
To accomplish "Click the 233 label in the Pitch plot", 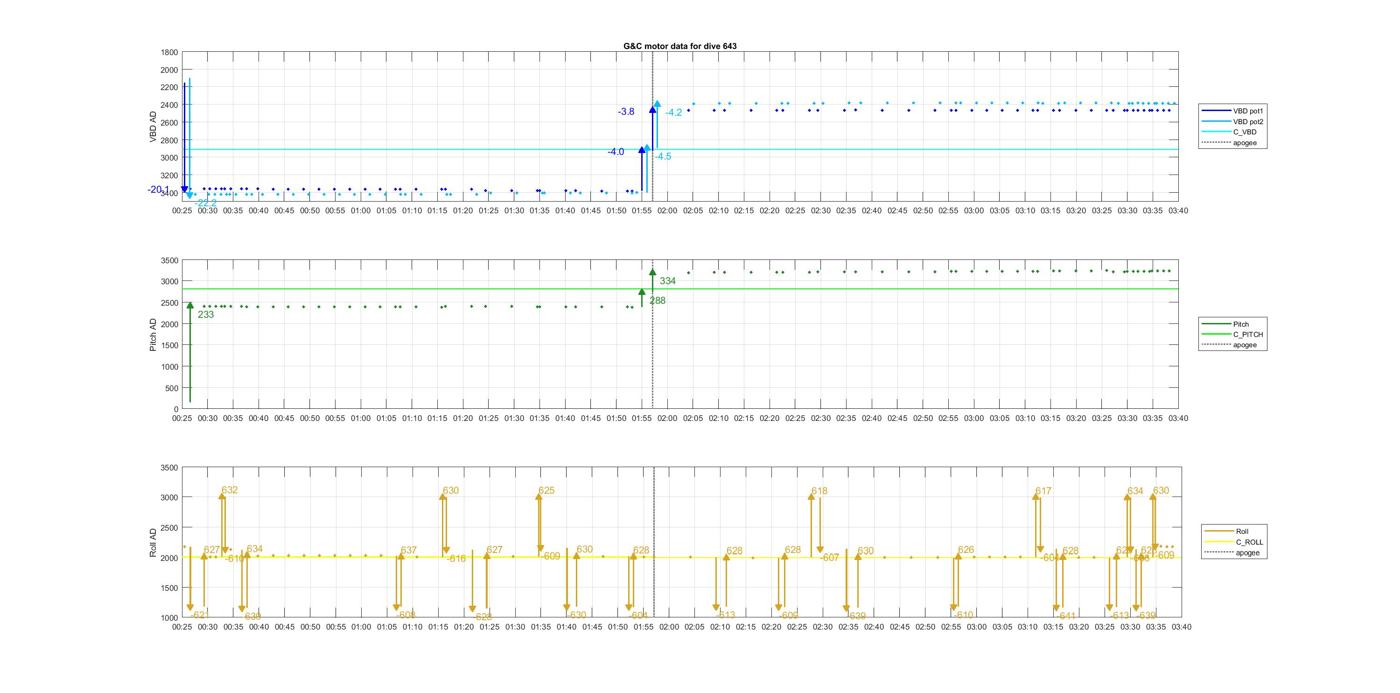I will click(205, 315).
